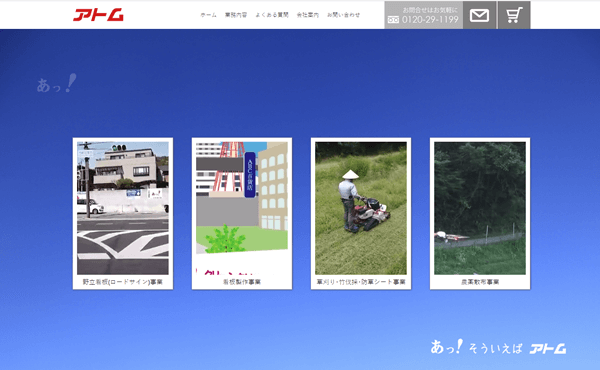
Task: Open the 業務内容 menu item
Action: pos(236,15)
